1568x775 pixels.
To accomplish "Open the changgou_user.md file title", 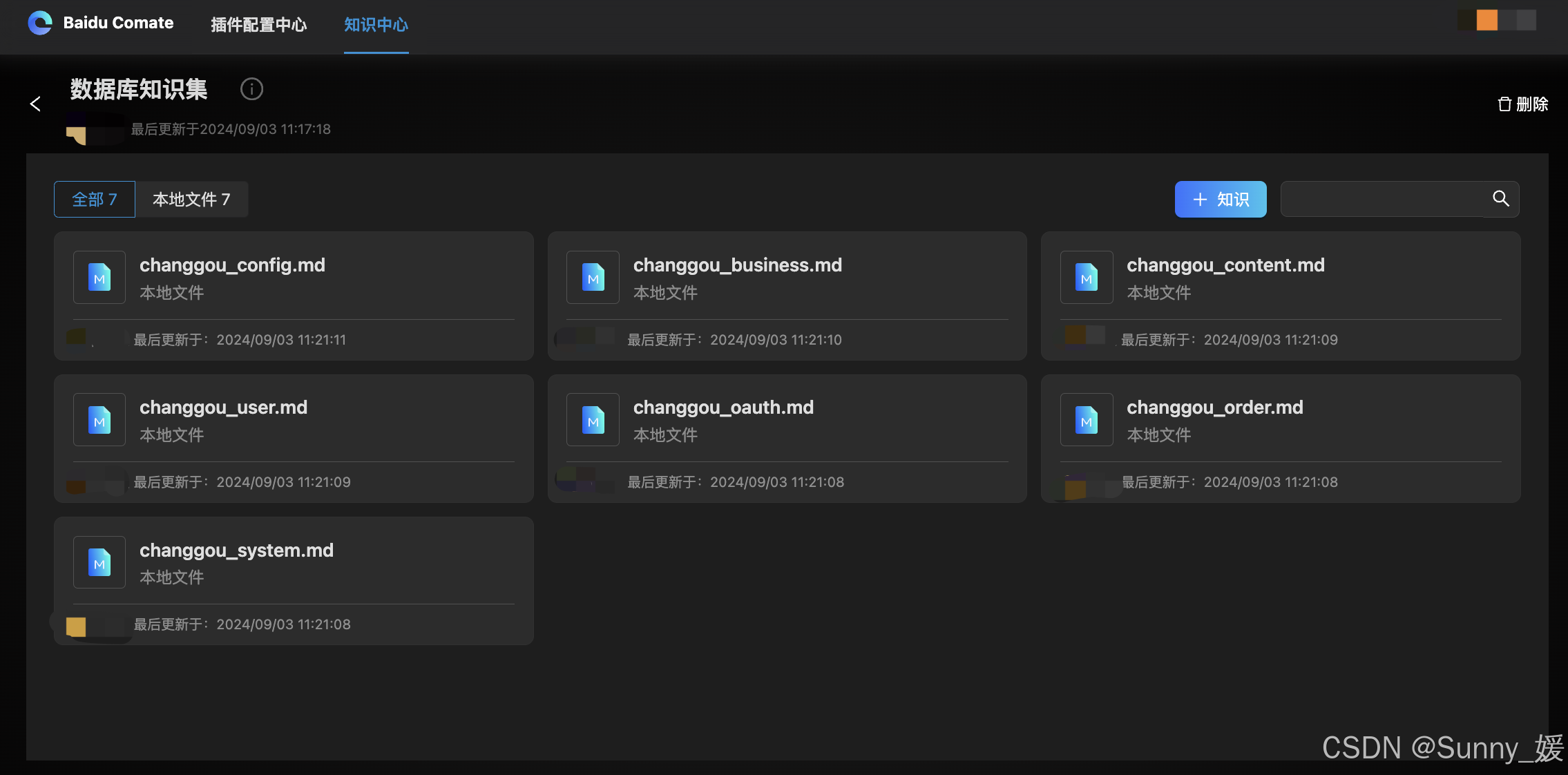I will (x=223, y=408).
